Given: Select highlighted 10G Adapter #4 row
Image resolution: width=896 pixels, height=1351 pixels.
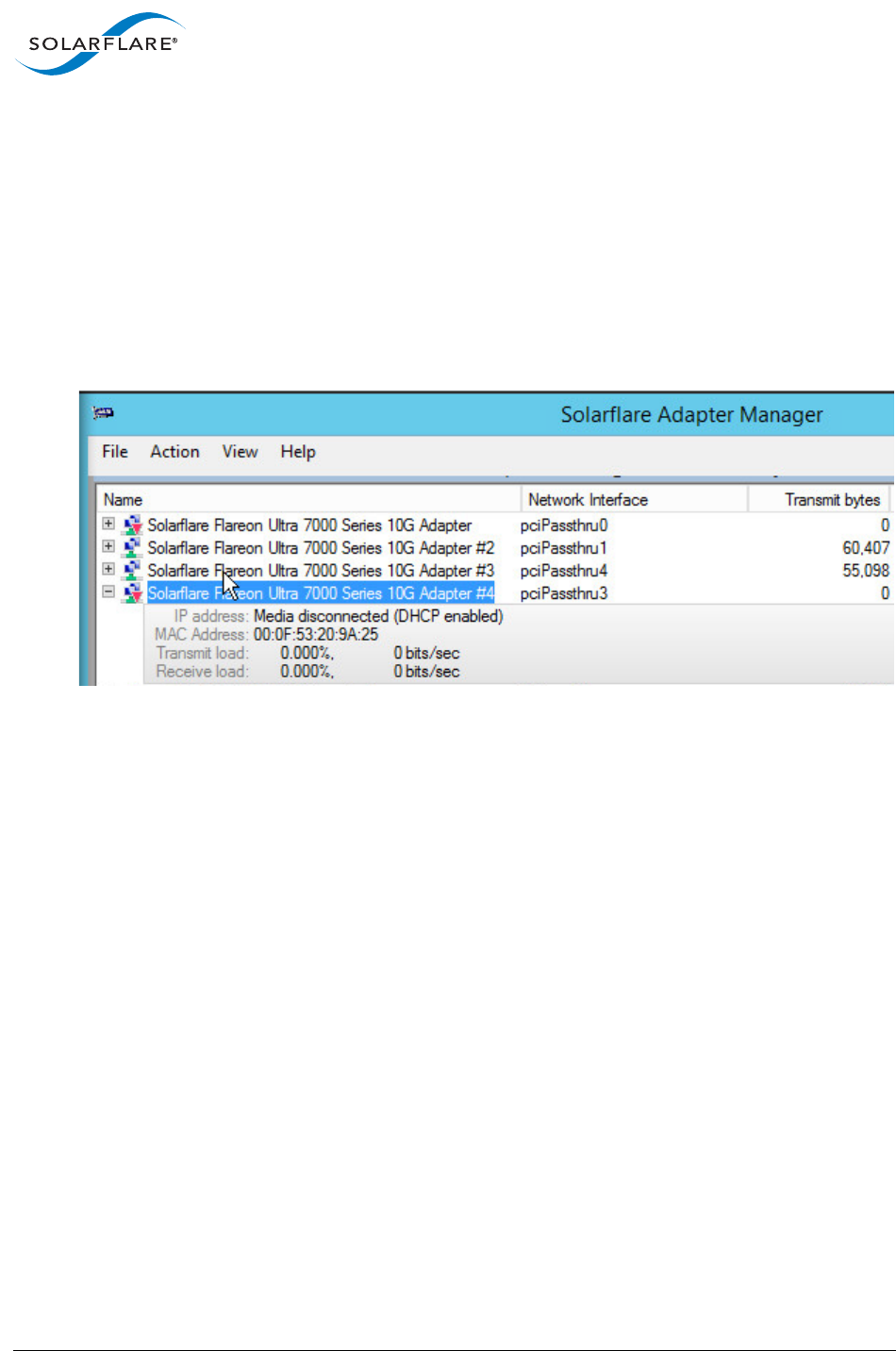Looking at the screenshot, I should (x=321, y=593).
